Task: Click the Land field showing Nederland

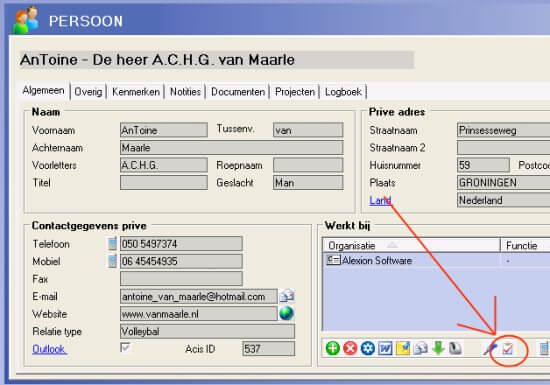Action: [x=504, y=200]
